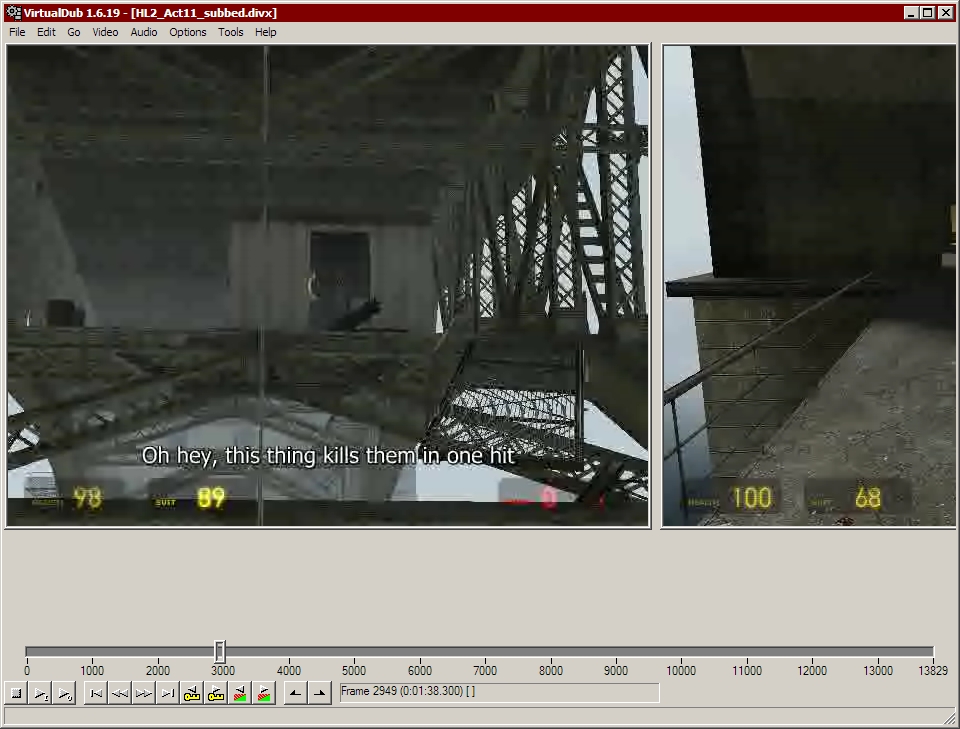Click the subtitle "Oh hey, this thing kills them in one hit"
The height and width of the screenshot is (729, 960).
tap(328, 456)
